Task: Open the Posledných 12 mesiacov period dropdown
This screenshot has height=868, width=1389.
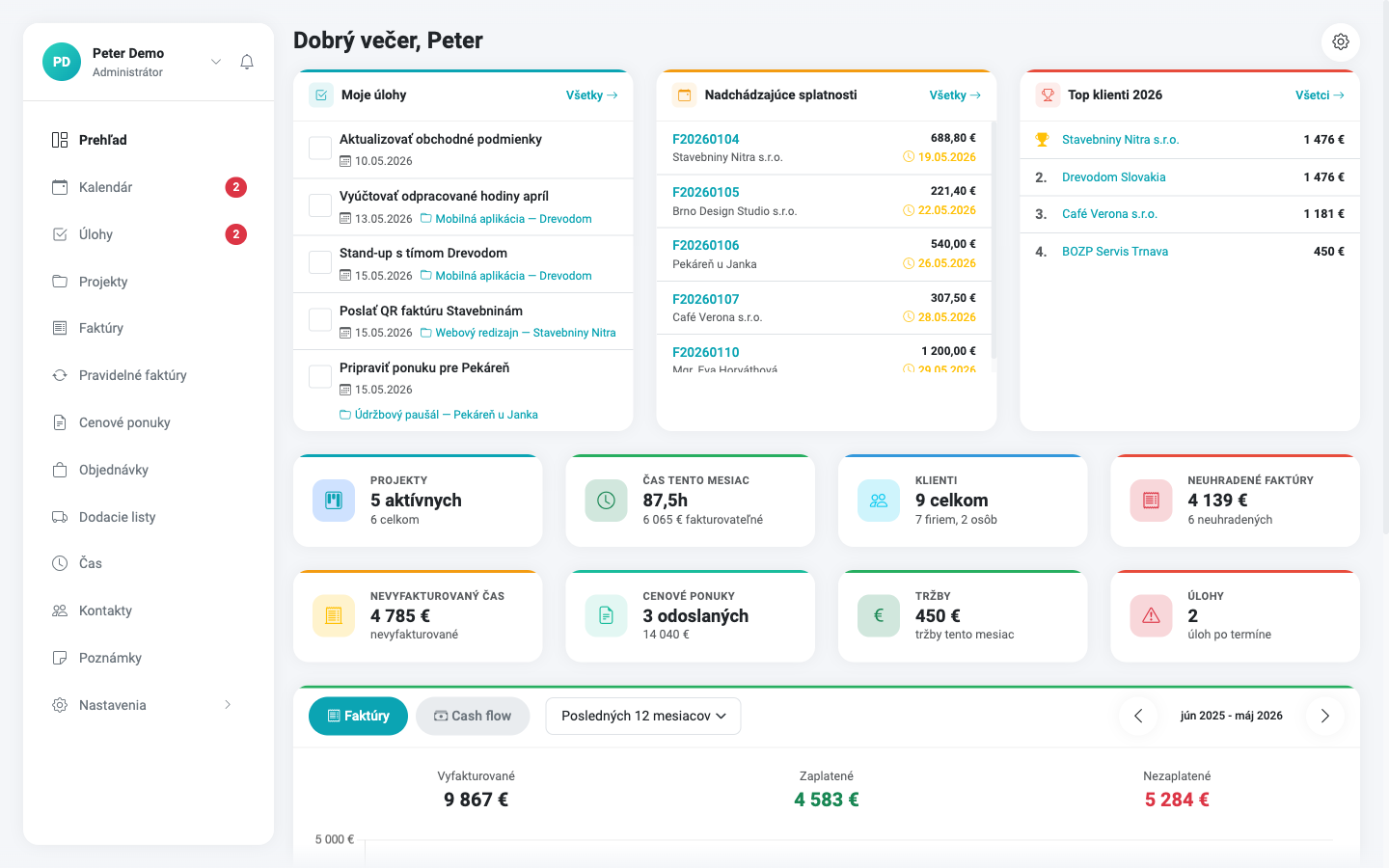Action: [643, 716]
